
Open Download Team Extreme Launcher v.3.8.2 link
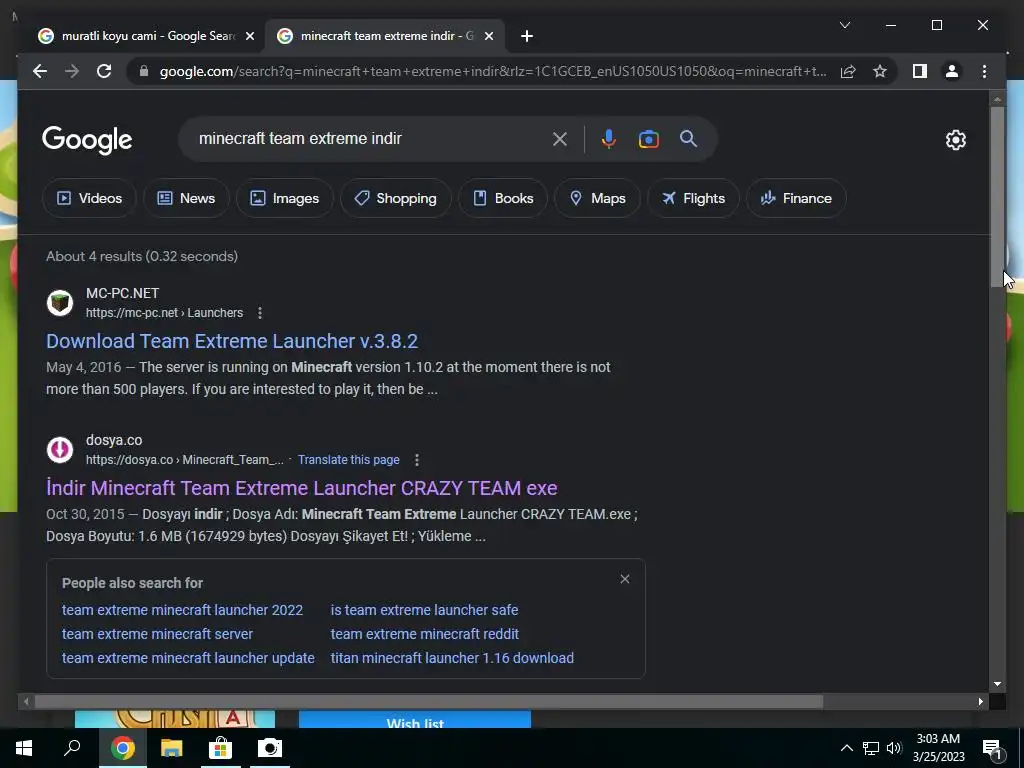click(232, 341)
